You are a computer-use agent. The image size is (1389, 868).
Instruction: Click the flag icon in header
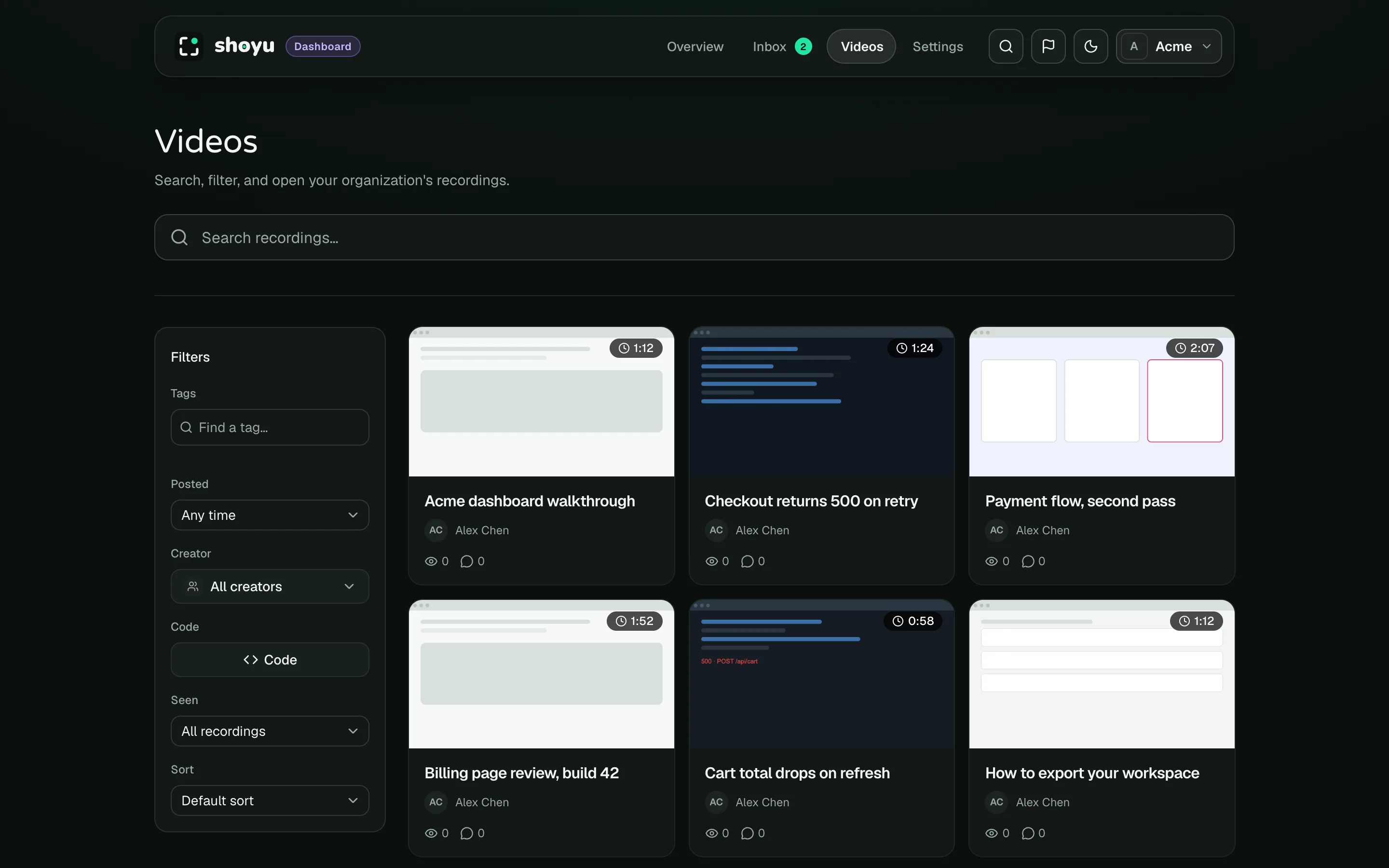[1048, 46]
